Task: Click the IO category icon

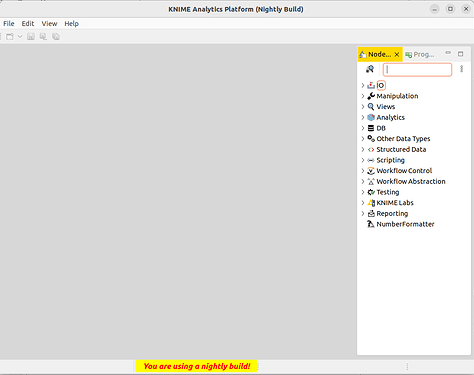Action: point(371,85)
